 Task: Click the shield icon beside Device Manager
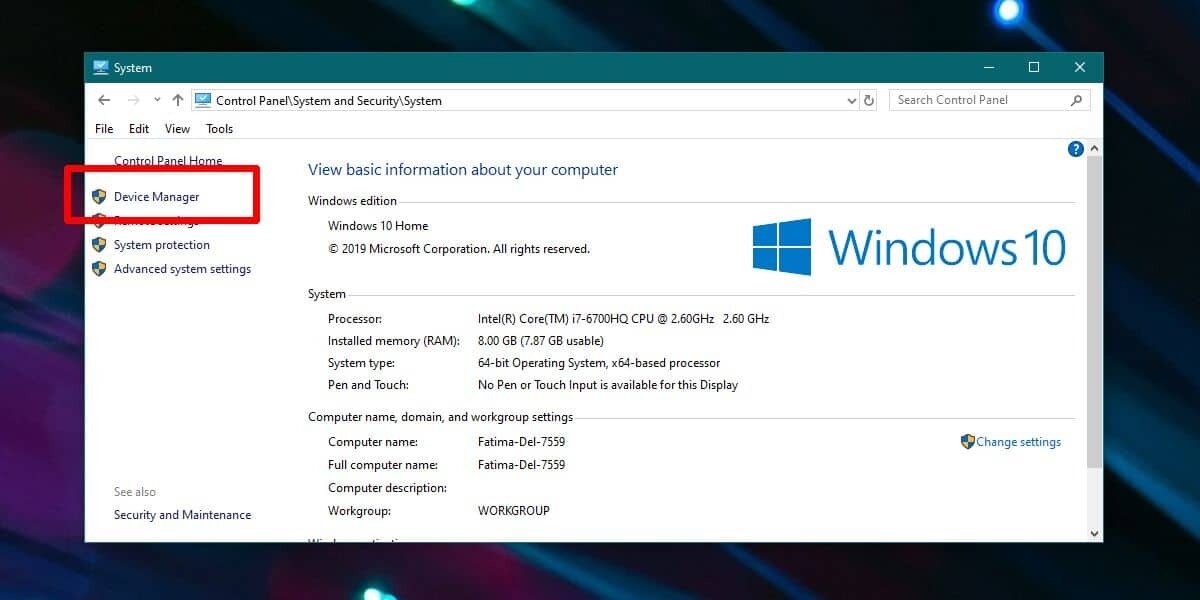tap(99, 197)
